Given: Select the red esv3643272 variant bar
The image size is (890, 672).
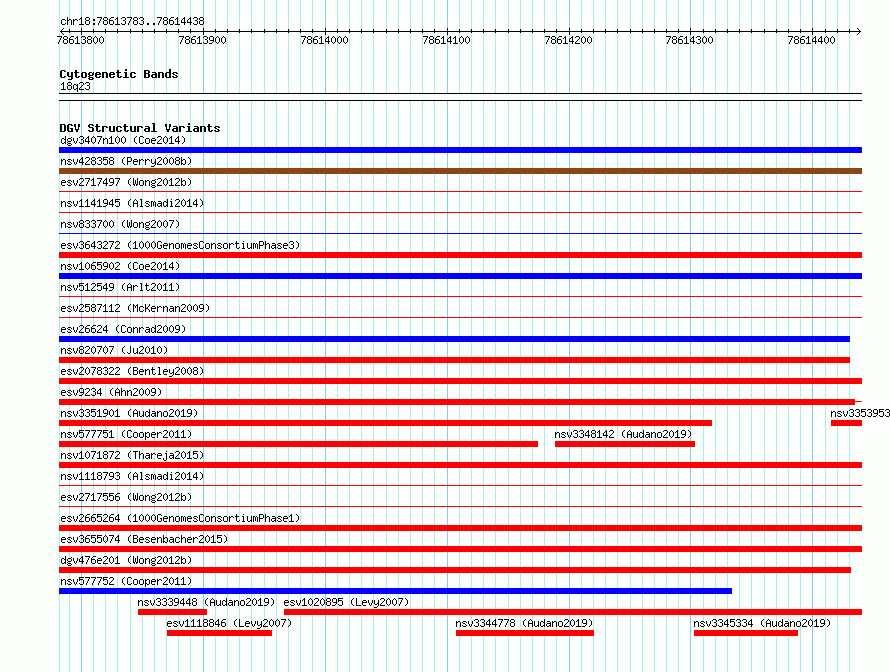Looking at the screenshot, I should (460, 255).
